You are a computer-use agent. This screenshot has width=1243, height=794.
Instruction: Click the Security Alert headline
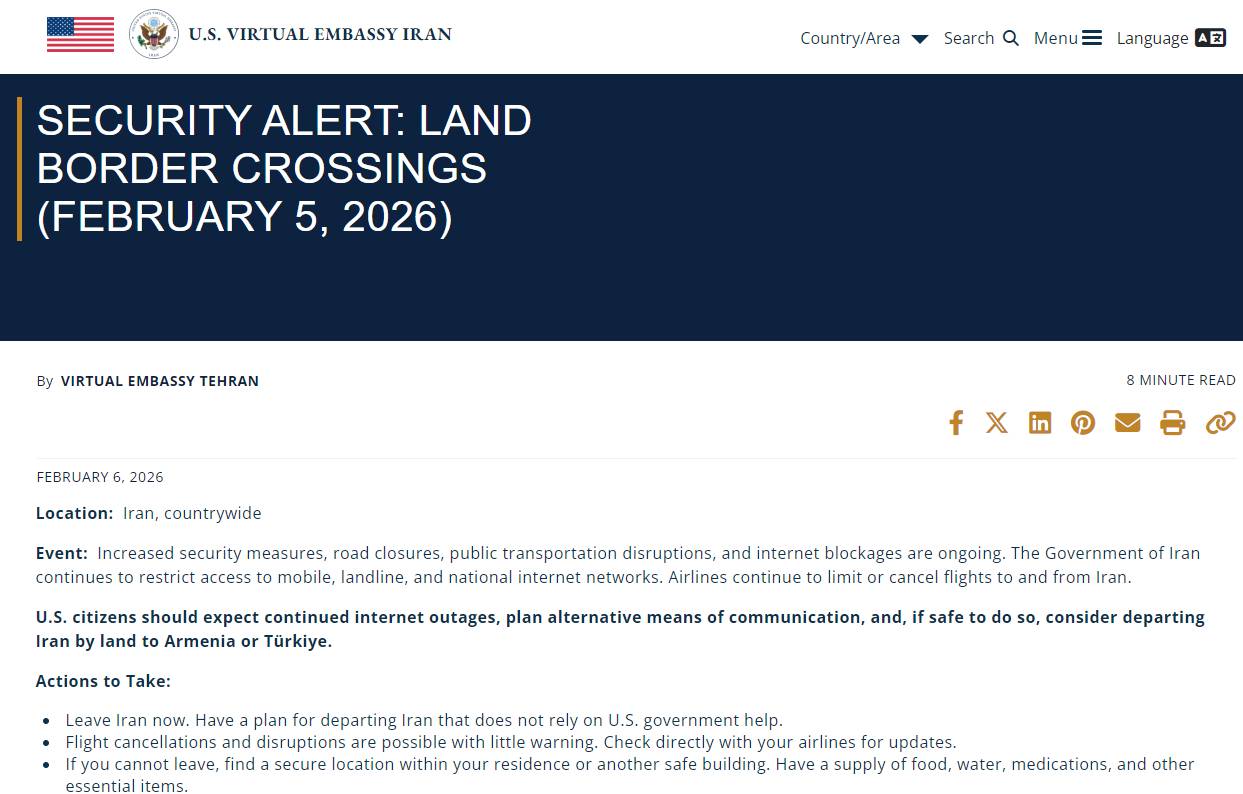284,168
